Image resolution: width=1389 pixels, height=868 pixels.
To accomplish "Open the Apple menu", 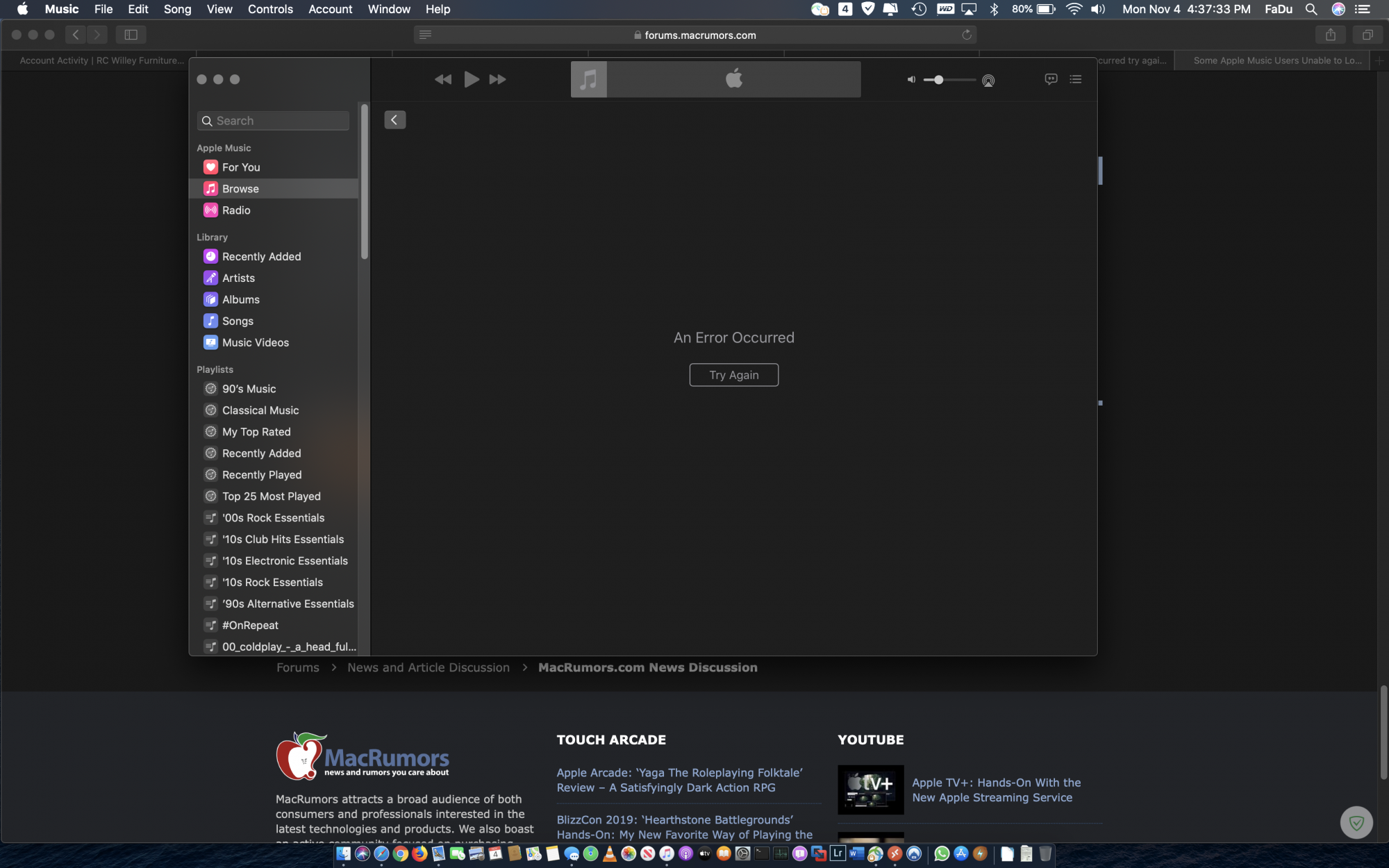I will point(22,9).
